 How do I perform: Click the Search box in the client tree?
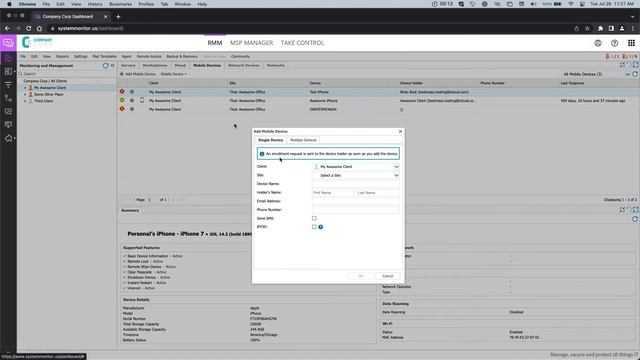pos(67,74)
